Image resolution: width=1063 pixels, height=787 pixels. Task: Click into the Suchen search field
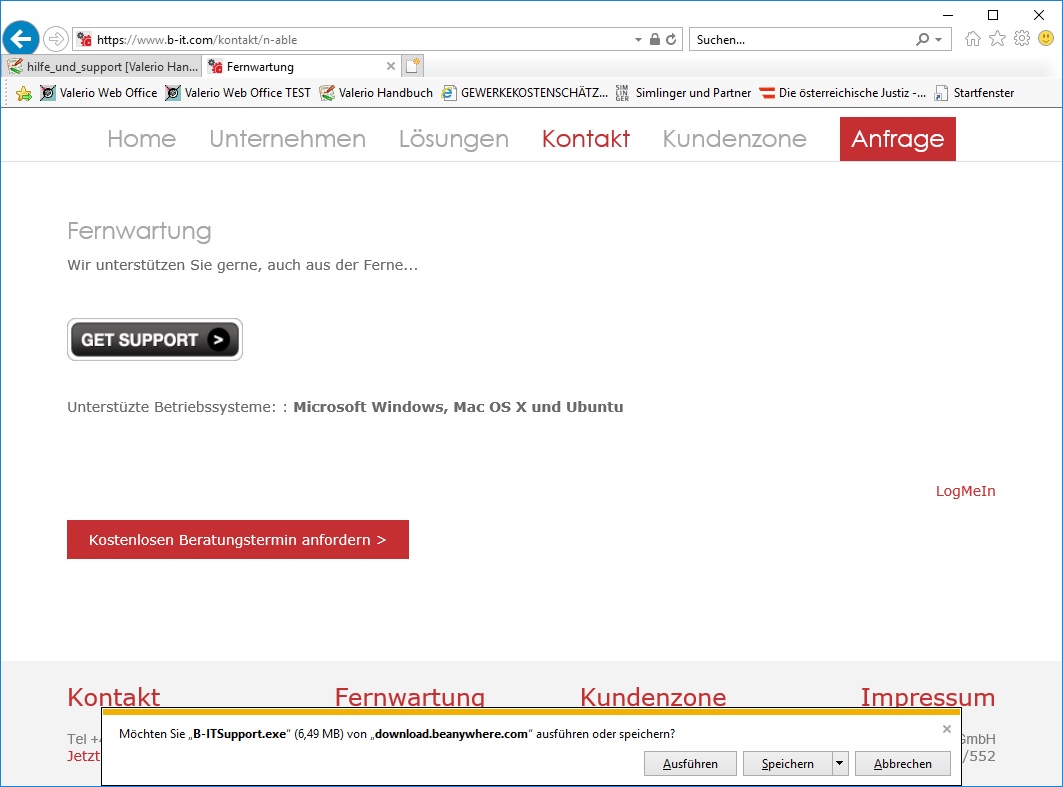point(800,40)
